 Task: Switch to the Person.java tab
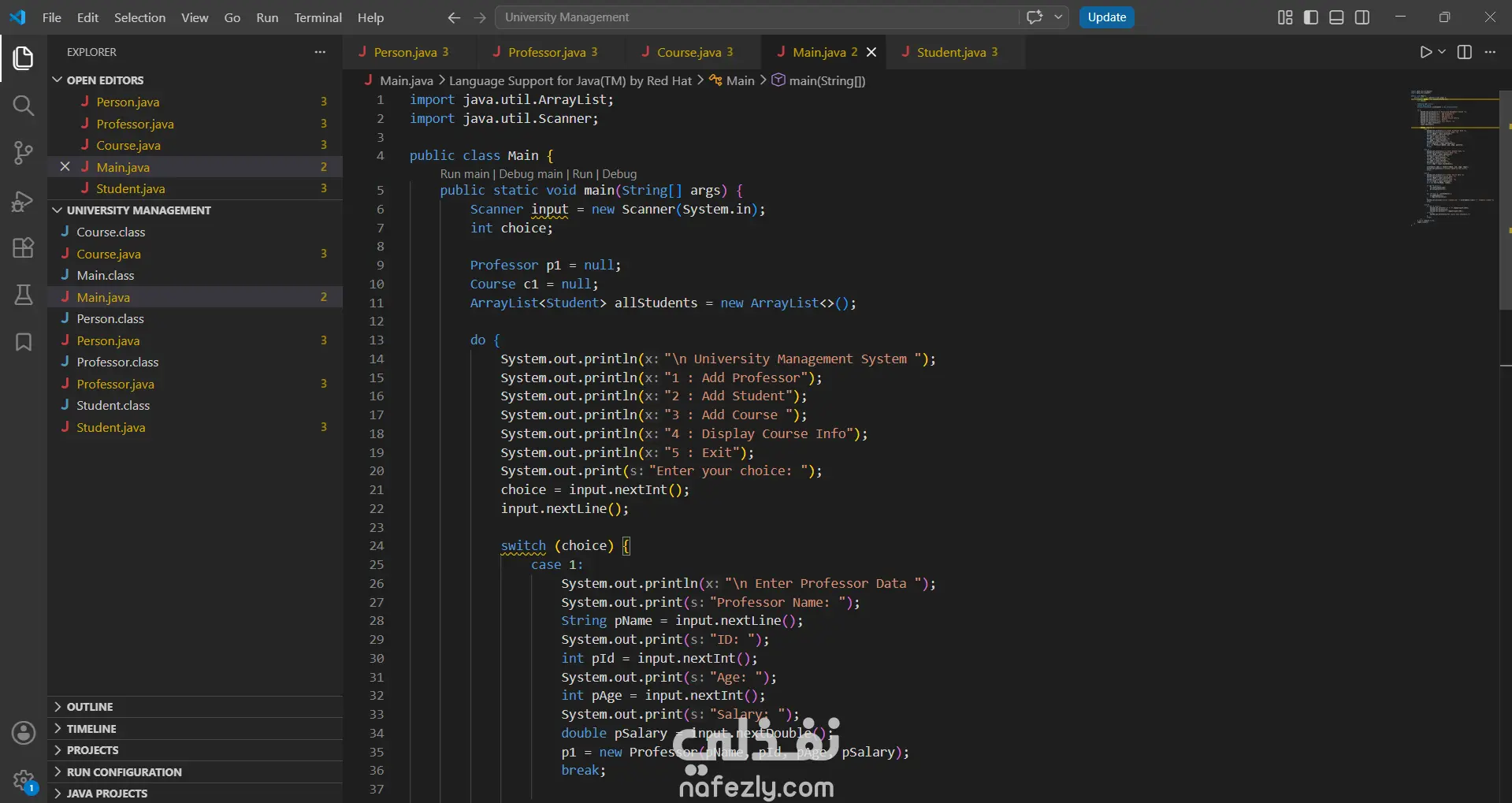(410, 52)
